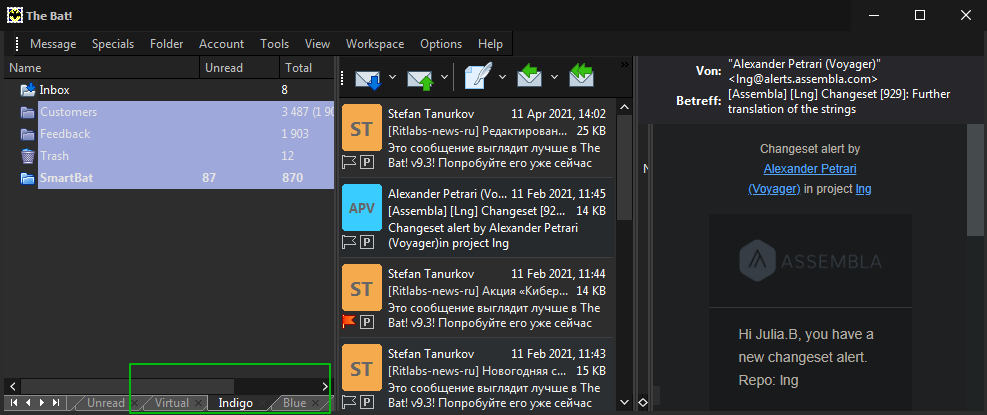987x415 pixels.
Task: Click the APV avatar of Alexander Petrari message
Action: pyautogui.click(x=361, y=207)
